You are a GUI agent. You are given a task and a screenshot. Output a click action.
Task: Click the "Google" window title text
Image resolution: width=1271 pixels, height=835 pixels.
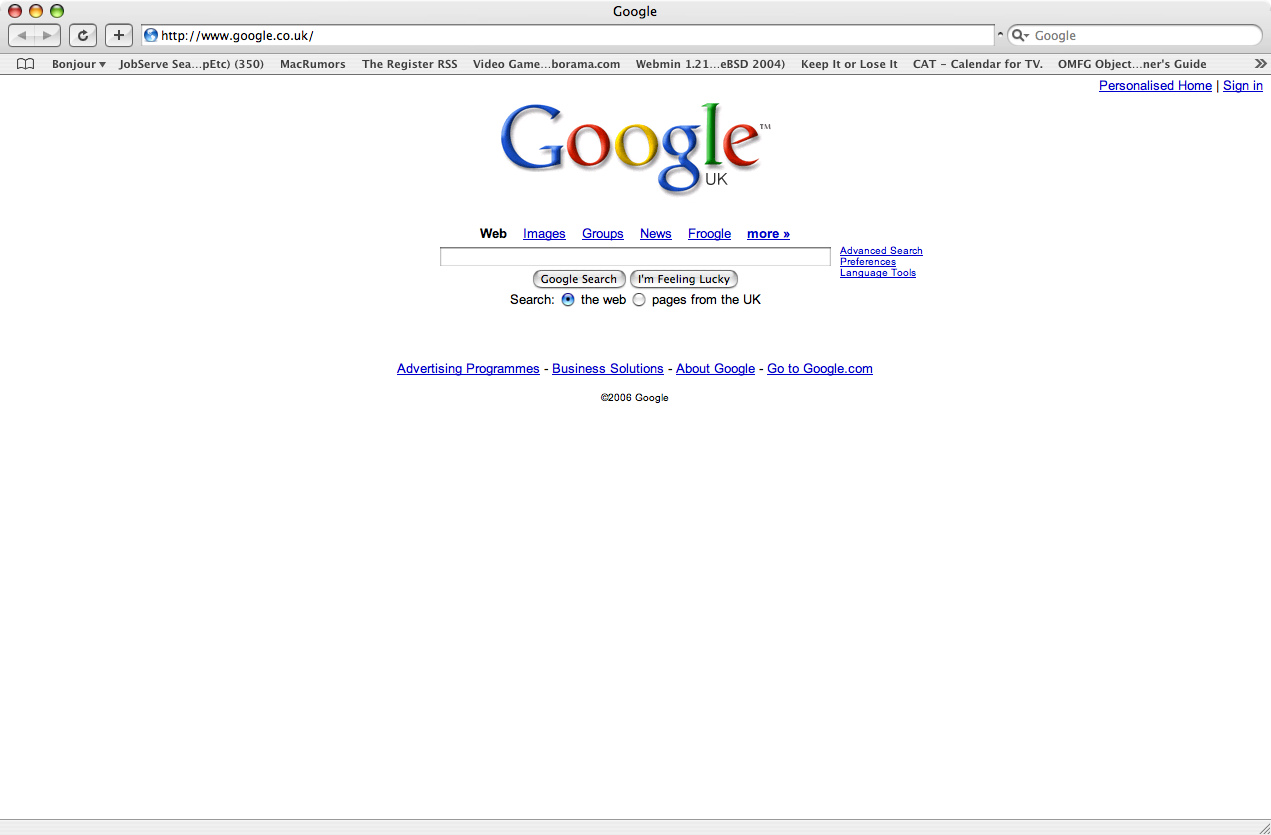point(635,12)
